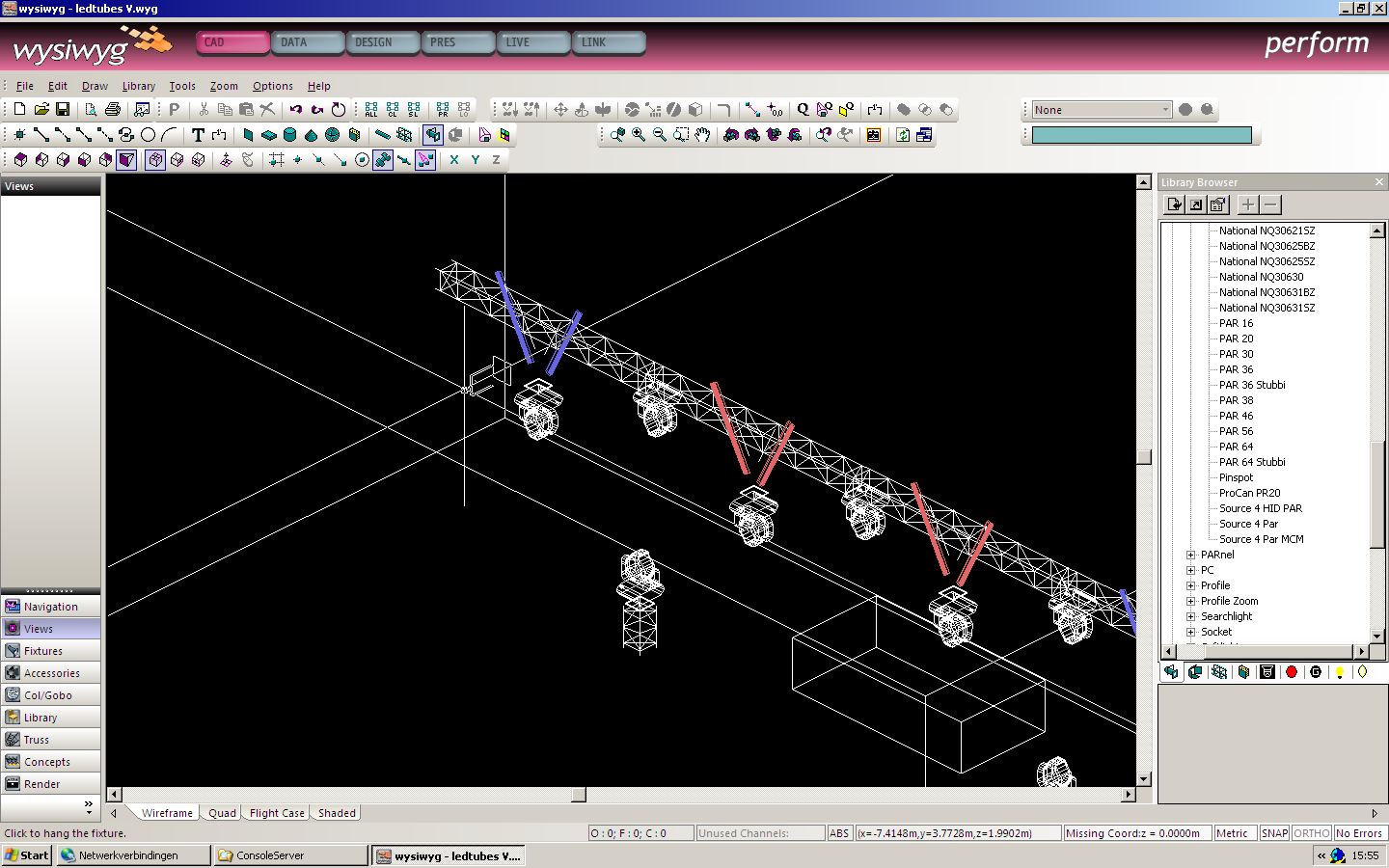Select the Arc drawing tool
Viewport: 1389px width, 868px height.
tap(169, 135)
